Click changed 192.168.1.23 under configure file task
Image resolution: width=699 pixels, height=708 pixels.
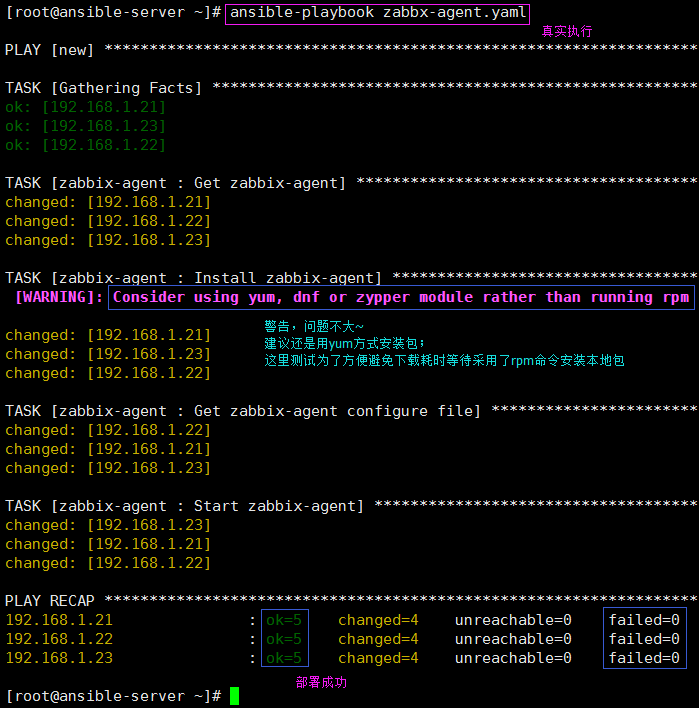click(108, 468)
